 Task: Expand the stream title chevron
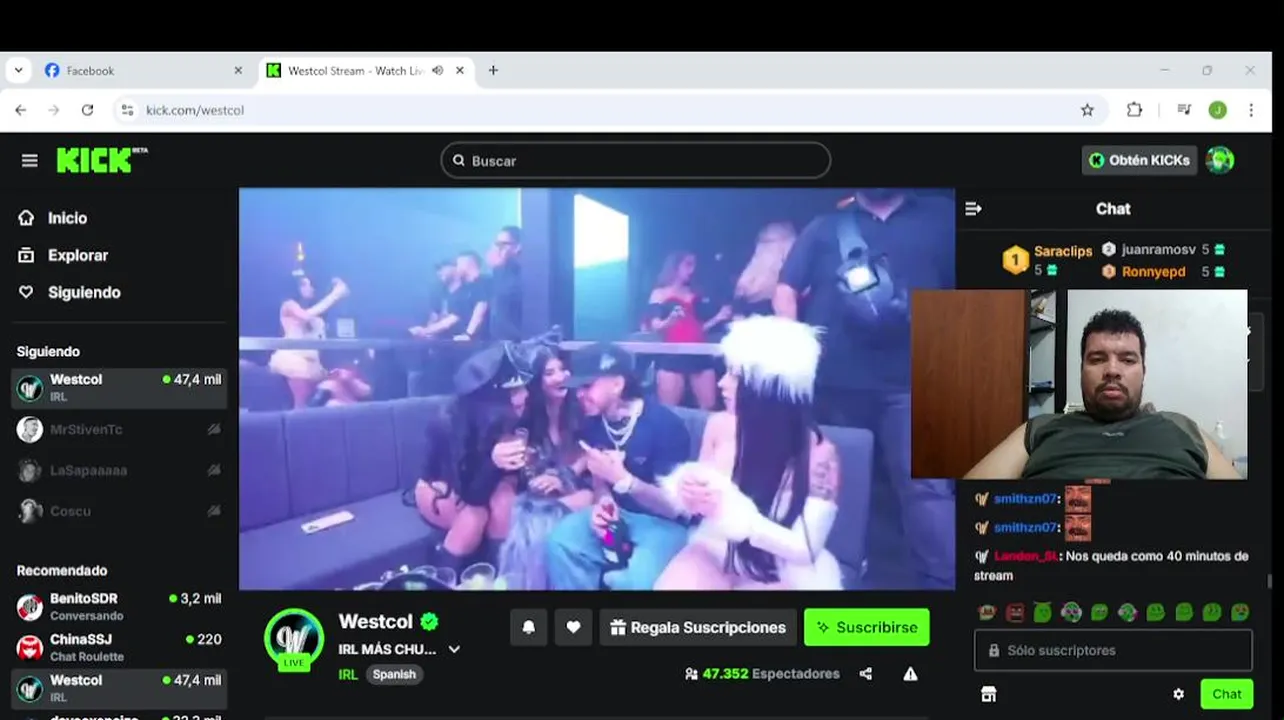pos(454,649)
